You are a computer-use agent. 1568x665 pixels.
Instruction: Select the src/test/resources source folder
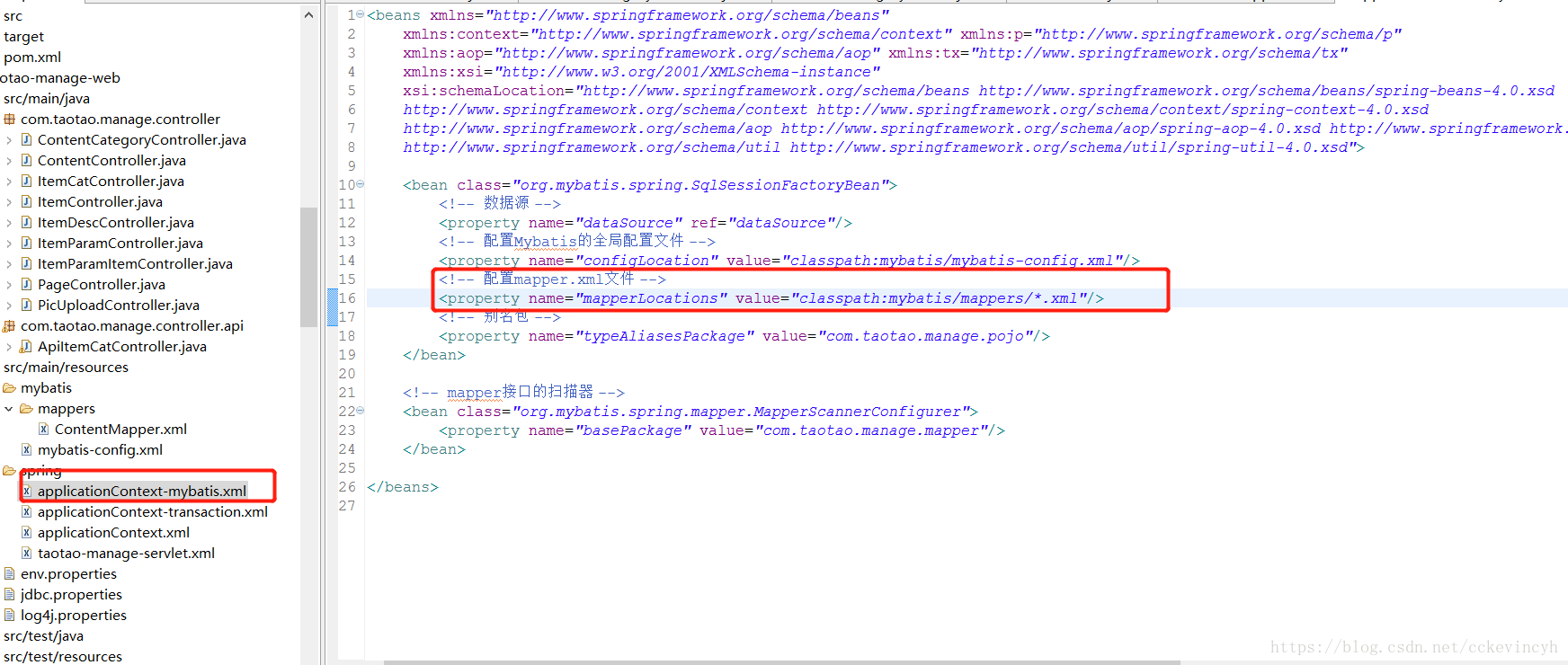(63, 657)
